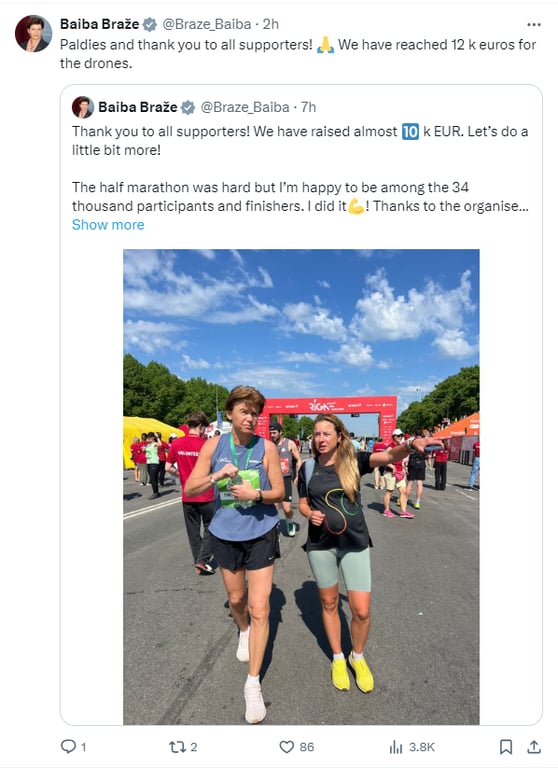Viewport: 558px width, 768px height.
Task: Click verified badge beside top Baiba Braže
Action: click(150, 24)
